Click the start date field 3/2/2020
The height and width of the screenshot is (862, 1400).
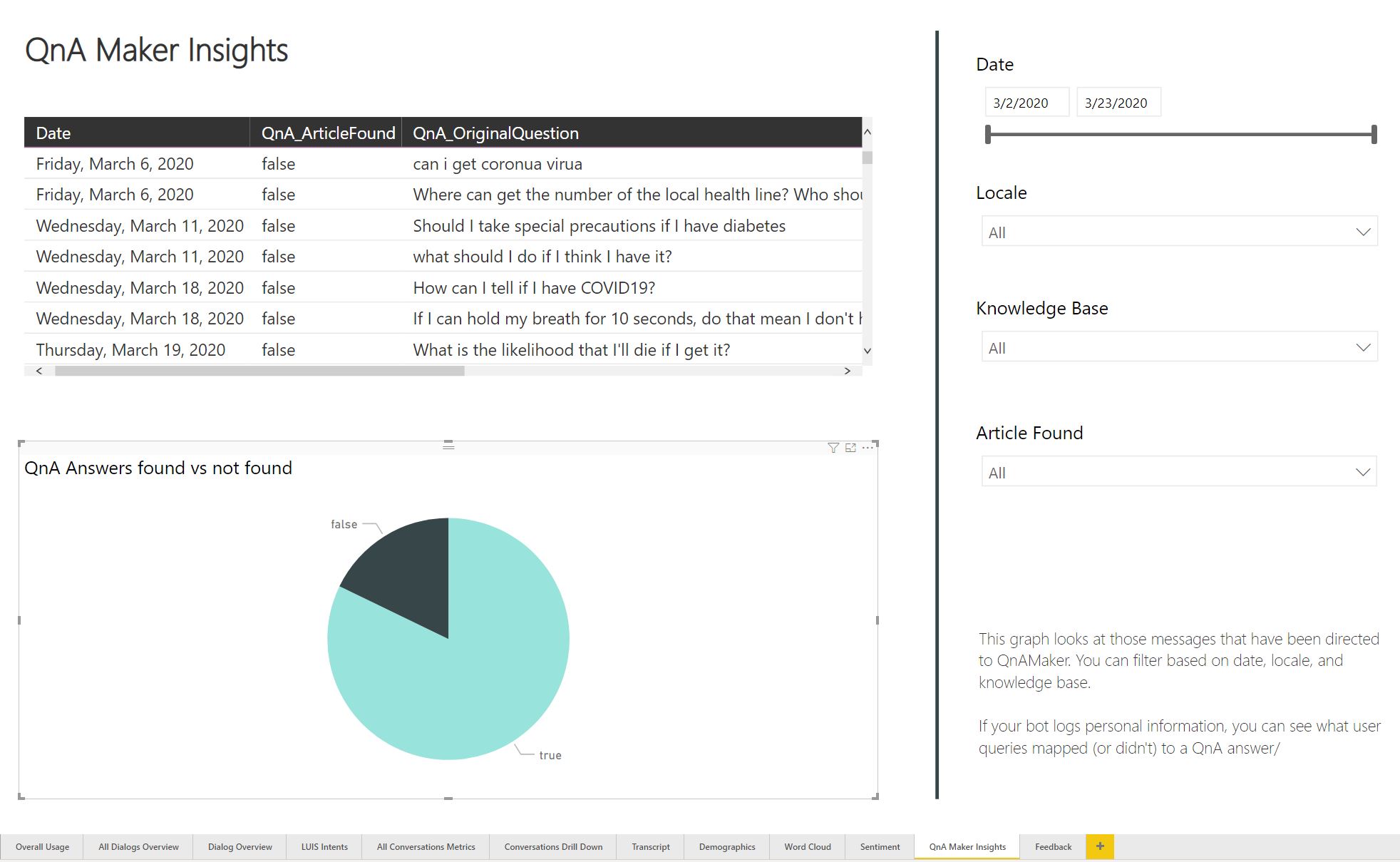1026,103
